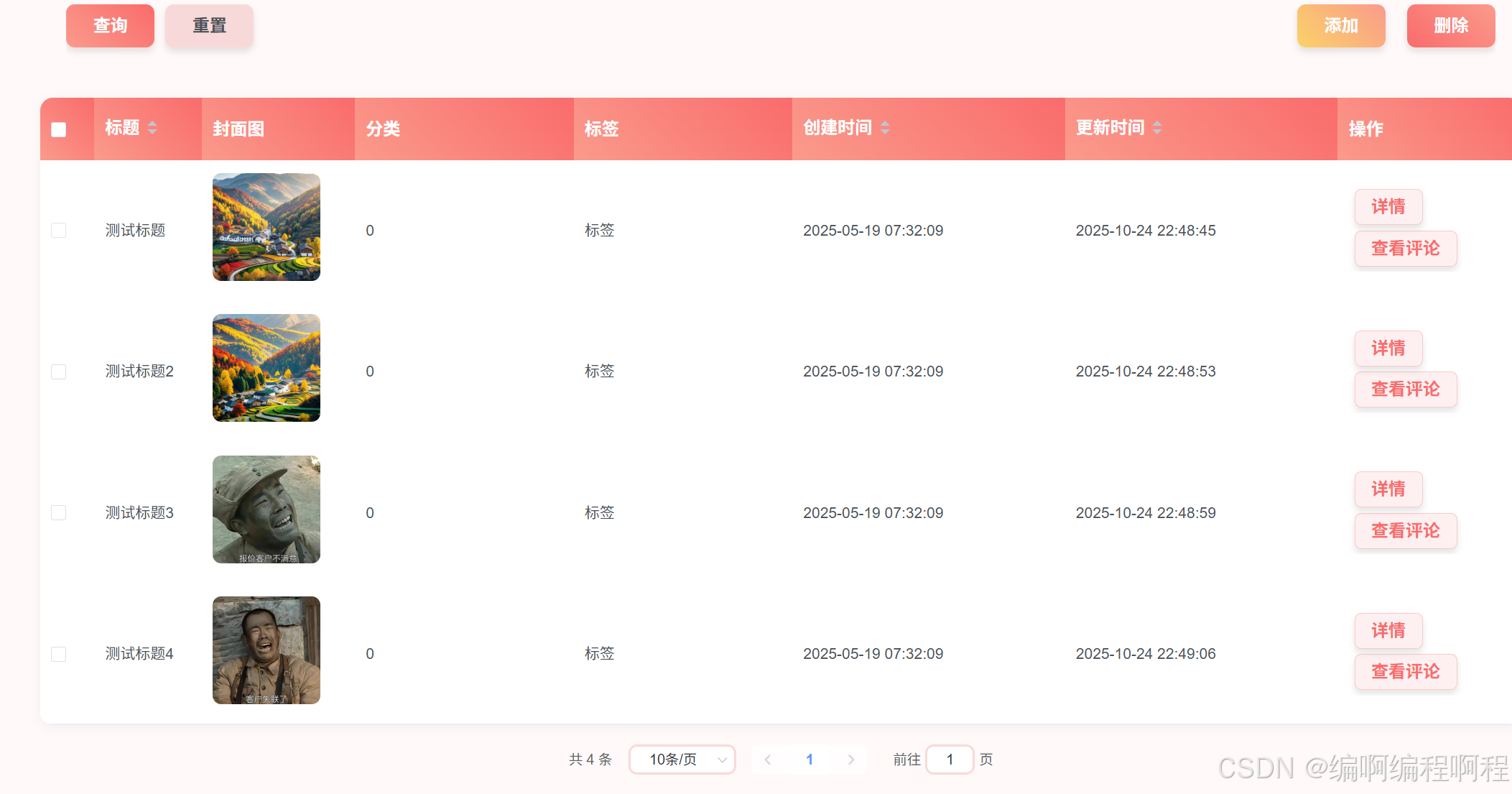Open cover thumbnail of 测试标题3 row
The image size is (1512, 794).
[266, 509]
